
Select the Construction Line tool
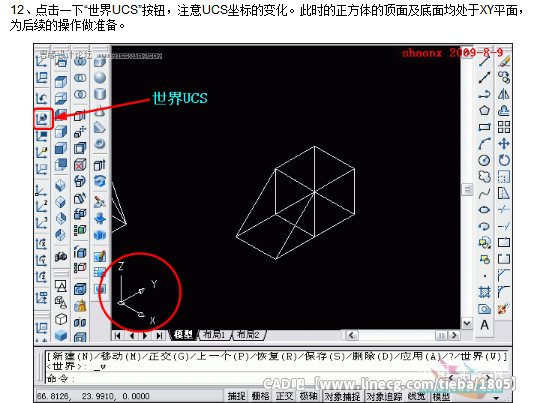point(484,78)
